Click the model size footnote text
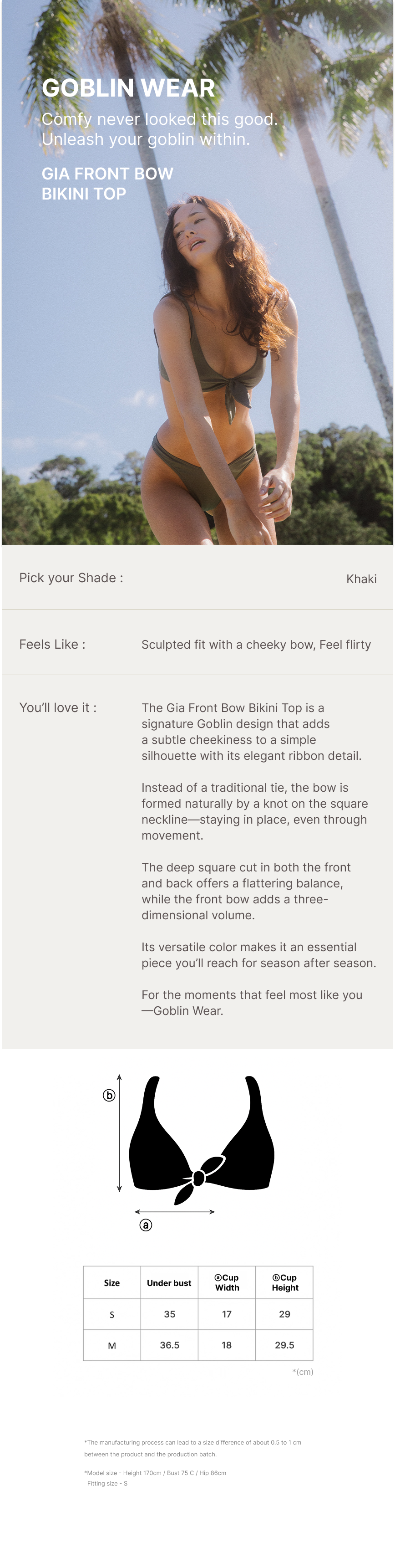 pos(155,1473)
